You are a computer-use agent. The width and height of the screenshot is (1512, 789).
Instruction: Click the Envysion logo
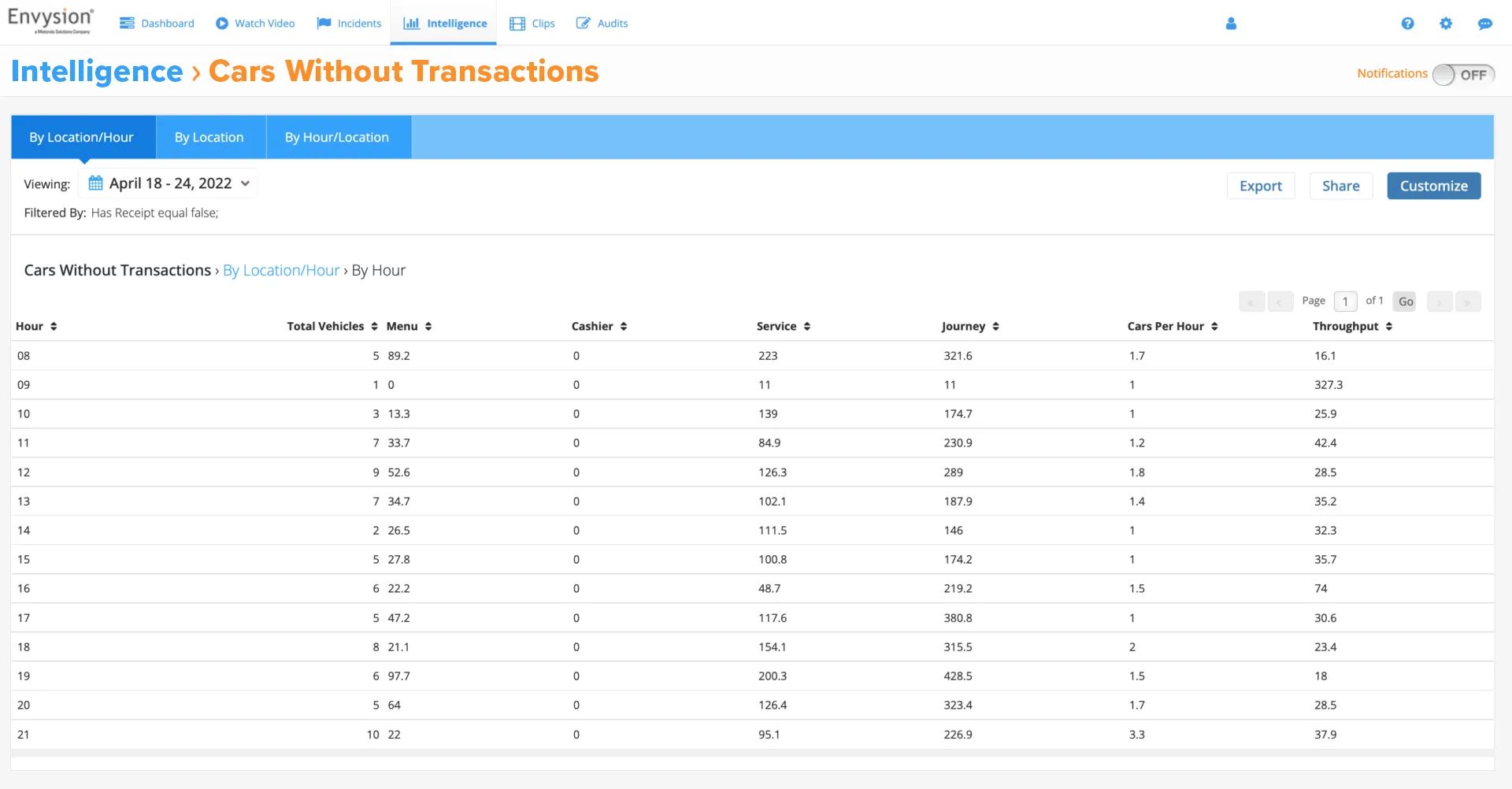[50, 20]
